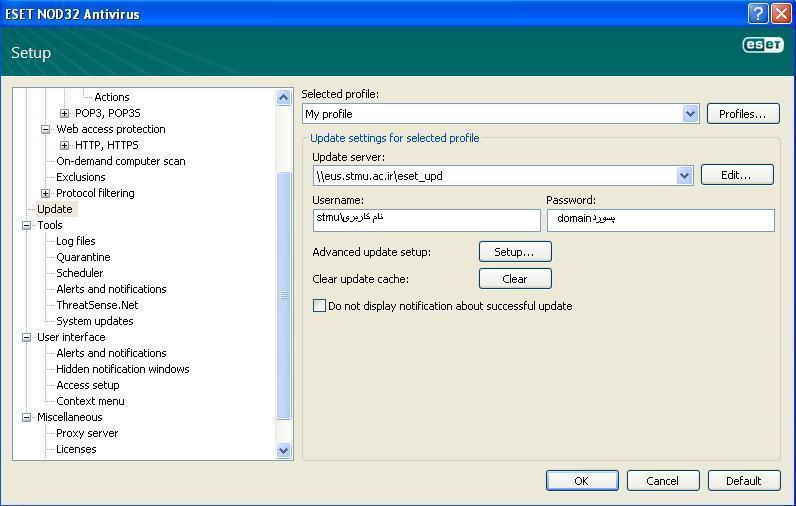796x506 pixels.
Task: Select the Actions tree item
Action: (x=112, y=97)
